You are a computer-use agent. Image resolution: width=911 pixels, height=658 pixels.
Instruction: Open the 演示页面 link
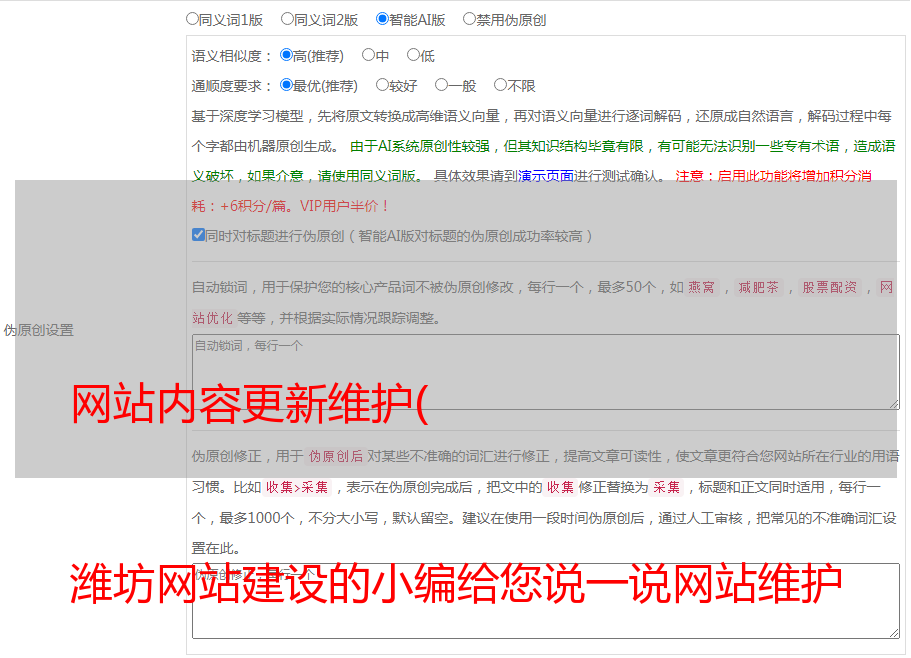[546, 176]
